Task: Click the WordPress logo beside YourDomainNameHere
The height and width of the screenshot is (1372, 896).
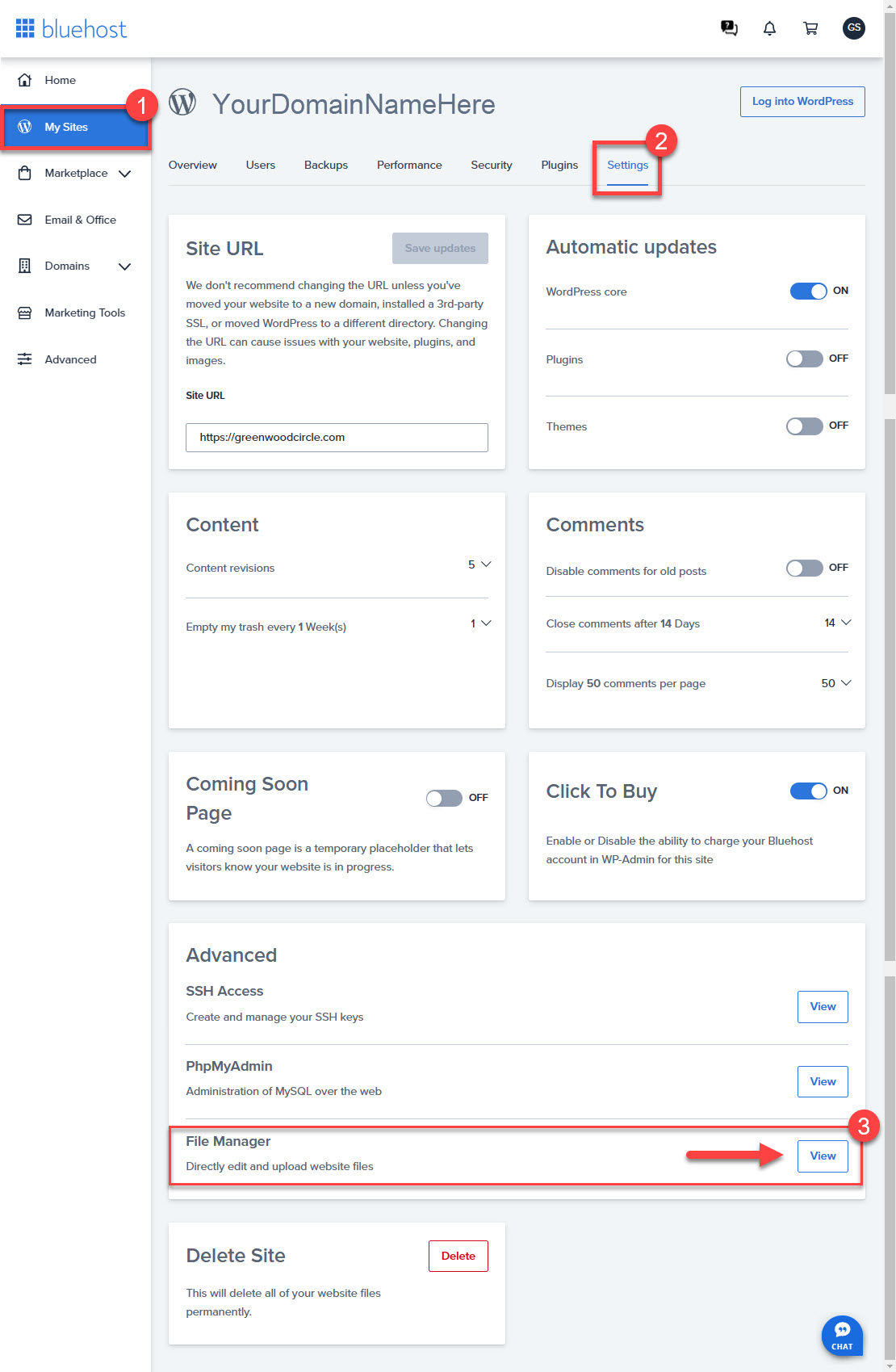Action: click(x=182, y=103)
